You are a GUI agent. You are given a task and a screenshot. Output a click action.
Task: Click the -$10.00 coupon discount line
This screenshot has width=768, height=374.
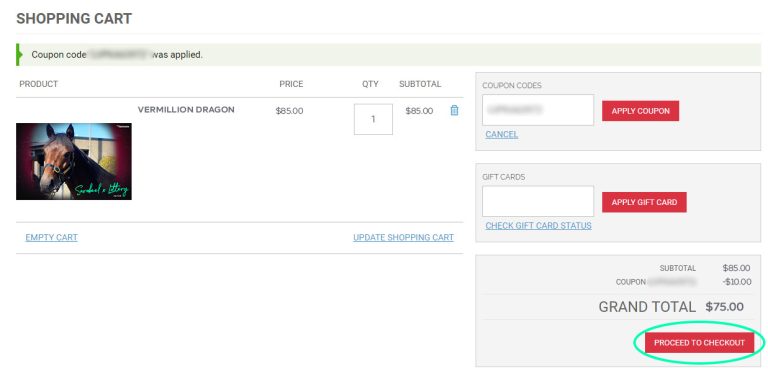pyautogui.click(x=737, y=282)
